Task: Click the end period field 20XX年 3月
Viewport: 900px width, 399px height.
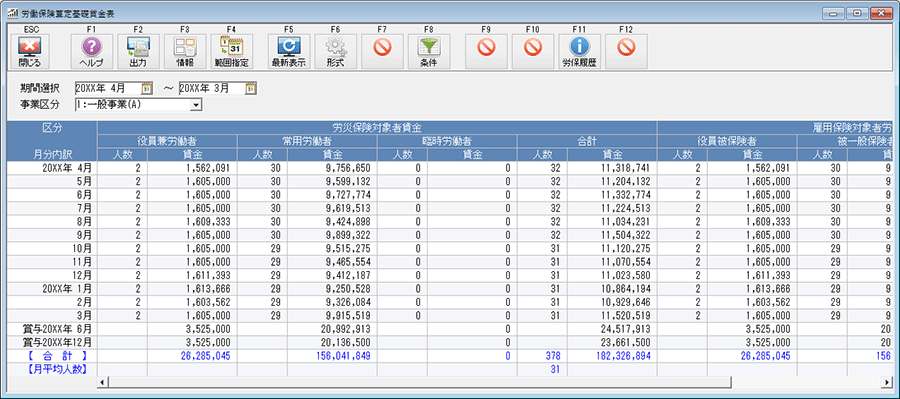Action: pos(212,88)
